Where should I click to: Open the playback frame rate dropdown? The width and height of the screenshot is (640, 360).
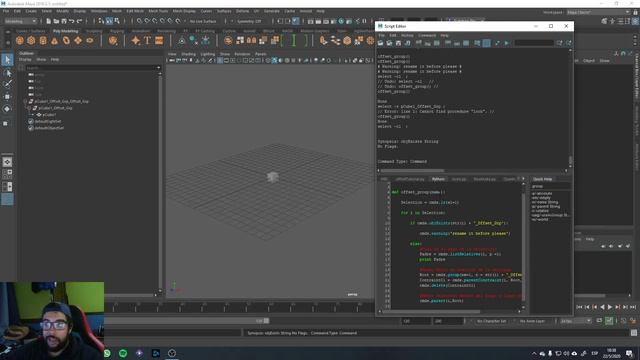pos(576,321)
